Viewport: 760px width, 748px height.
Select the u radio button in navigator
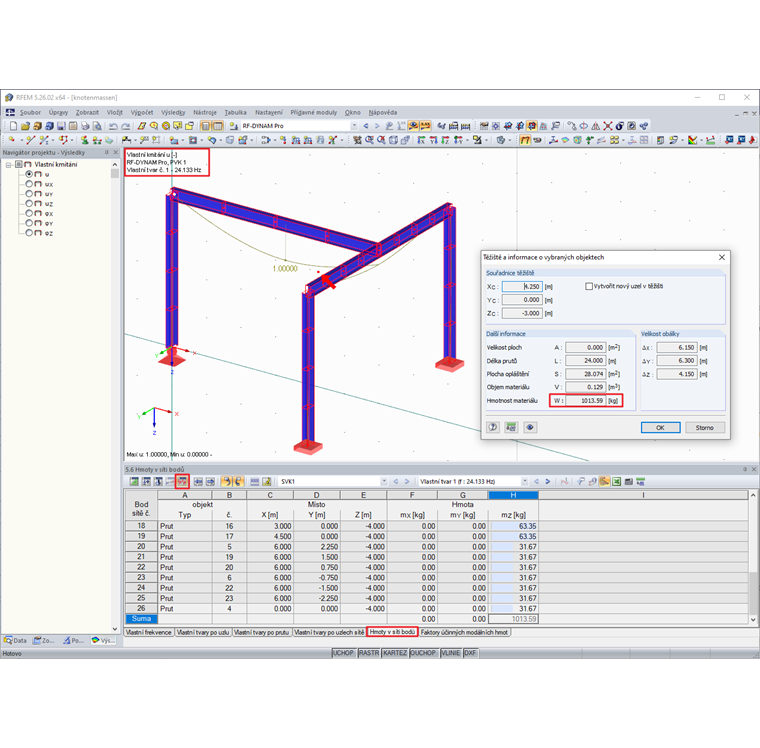point(29,174)
